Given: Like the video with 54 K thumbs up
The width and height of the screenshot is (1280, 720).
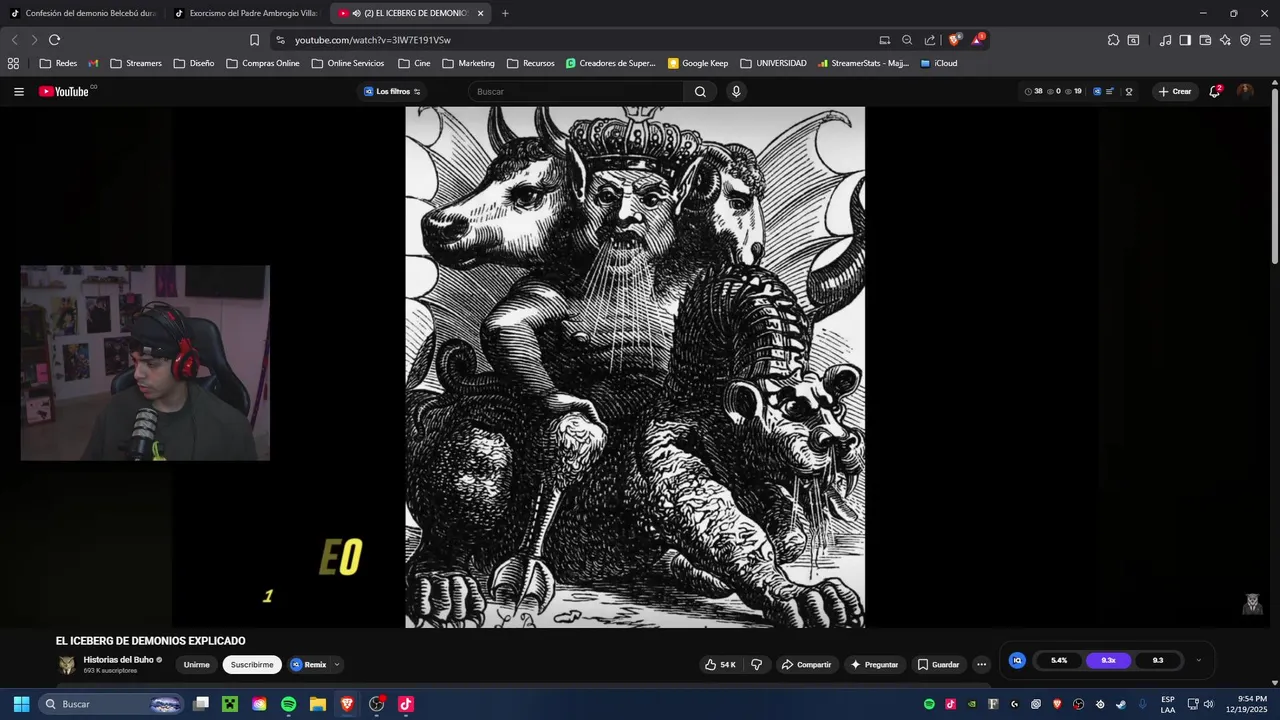Looking at the screenshot, I should click(x=720, y=664).
